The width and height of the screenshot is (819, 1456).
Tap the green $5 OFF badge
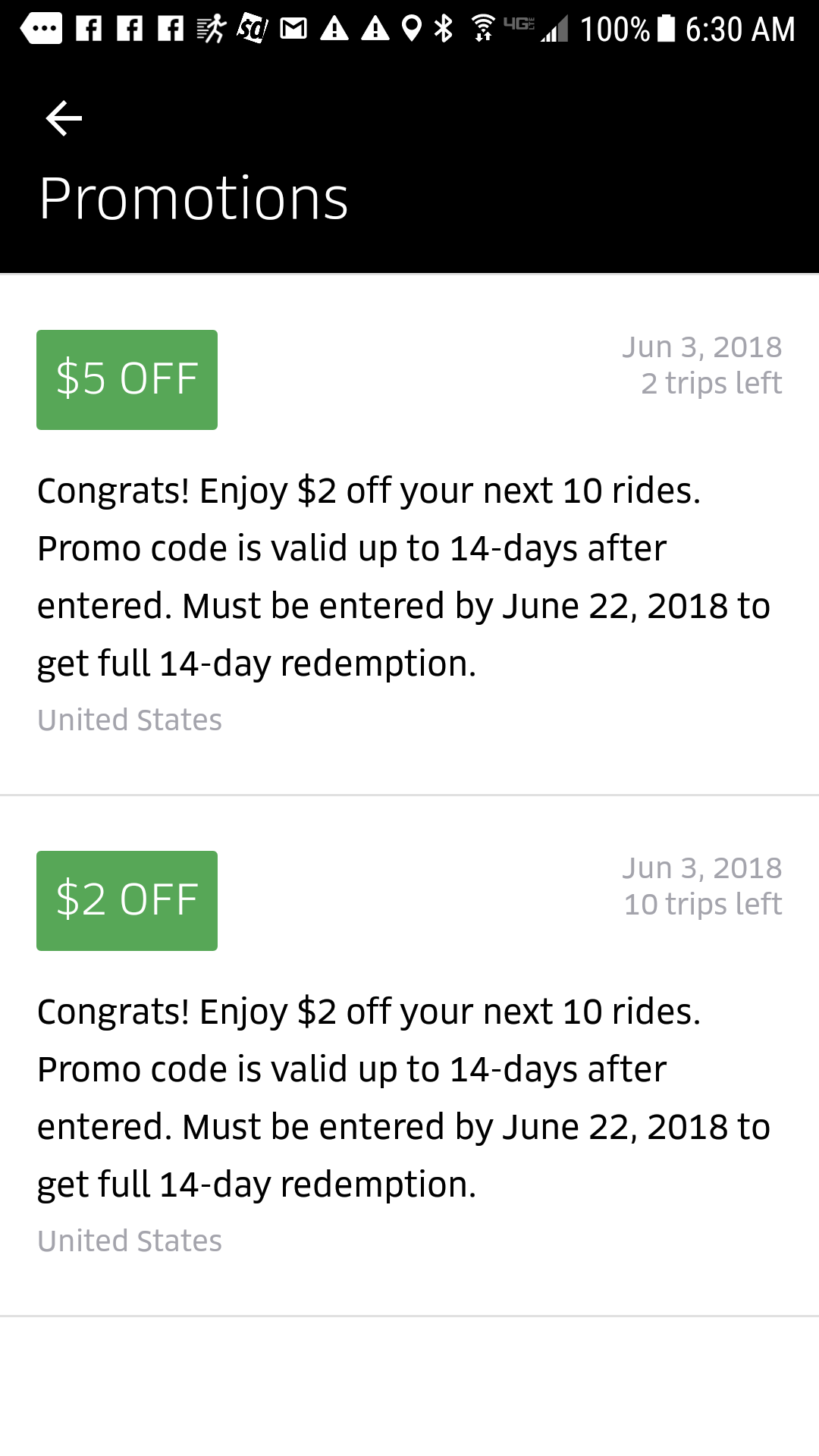click(x=127, y=380)
